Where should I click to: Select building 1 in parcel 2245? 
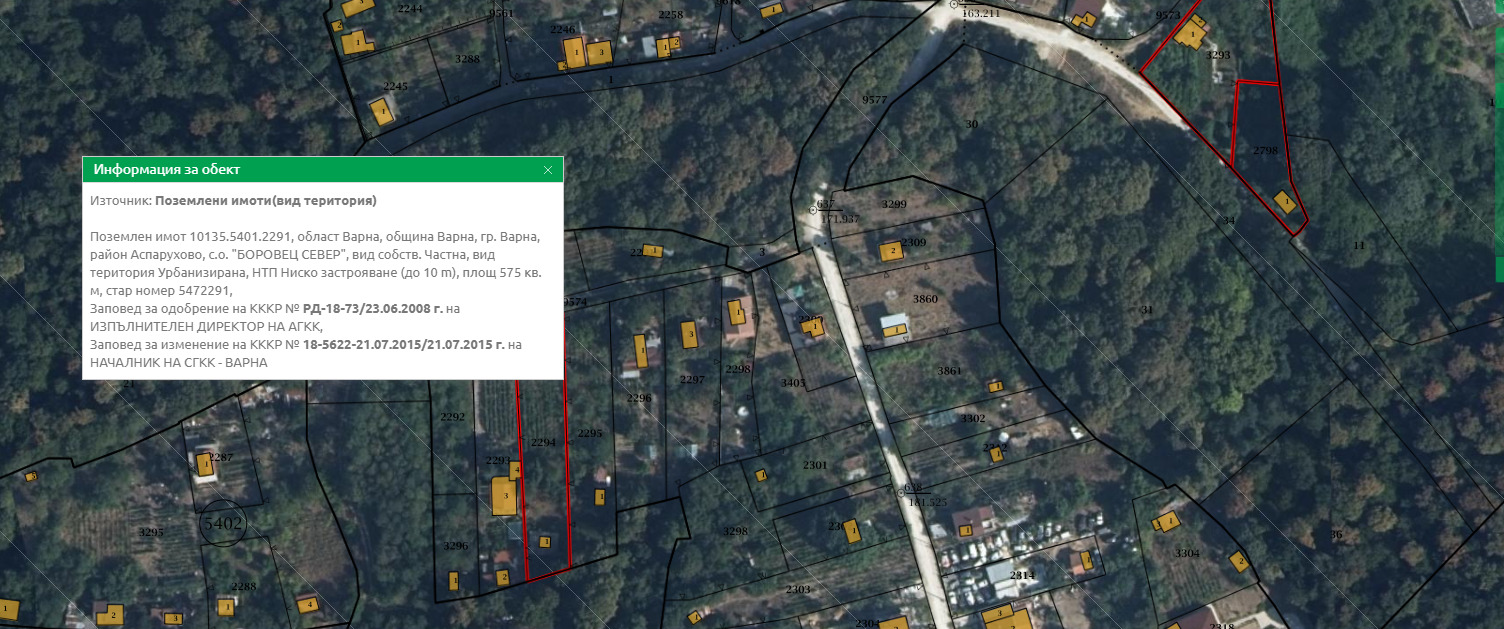point(381,110)
